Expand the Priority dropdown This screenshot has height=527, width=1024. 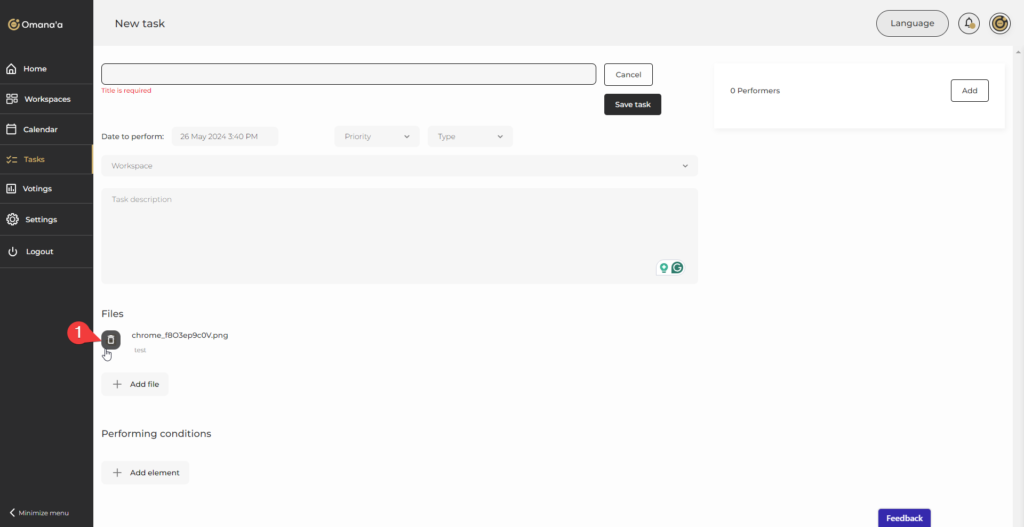click(377, 136)
